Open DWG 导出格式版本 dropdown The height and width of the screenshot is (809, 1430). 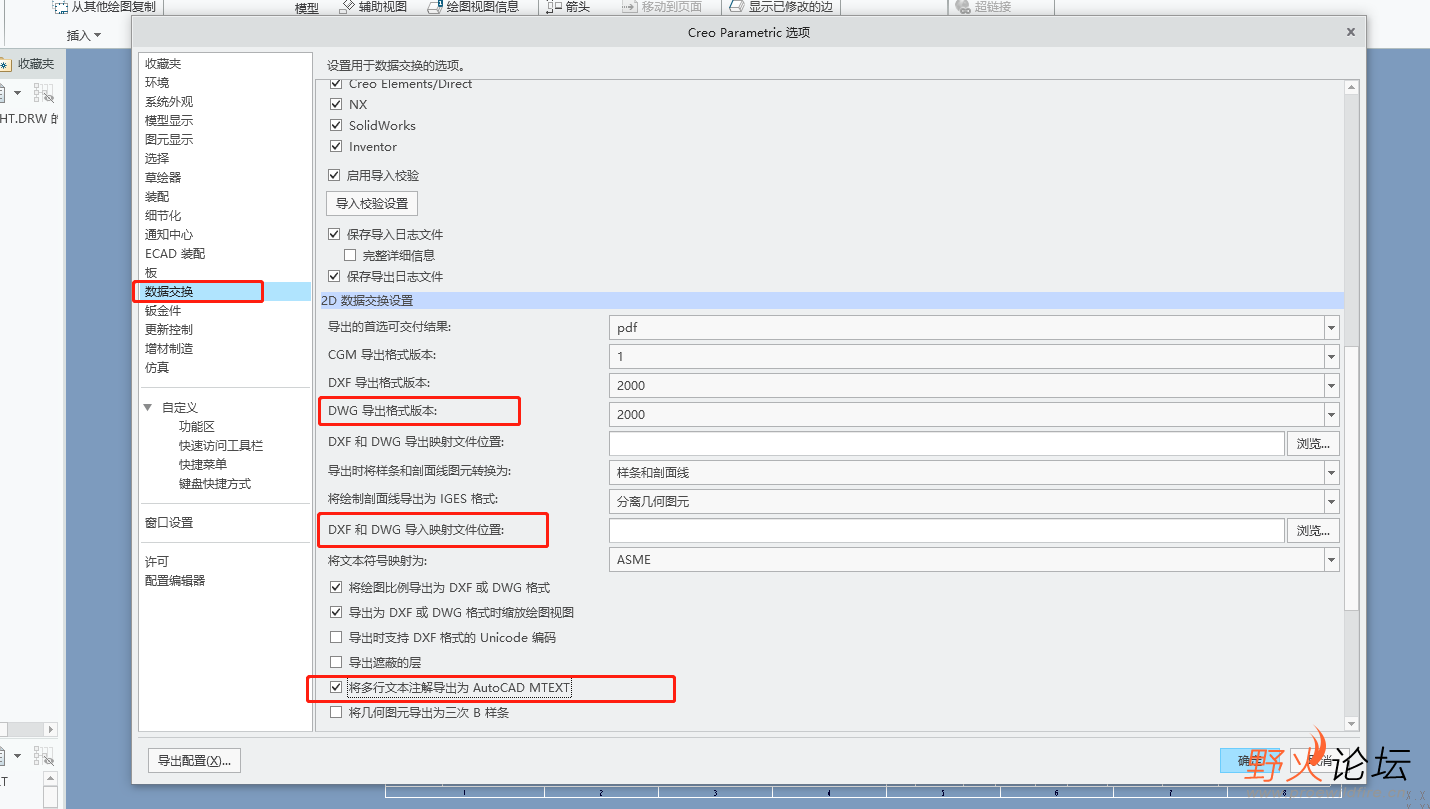click(x=974, y=414)
